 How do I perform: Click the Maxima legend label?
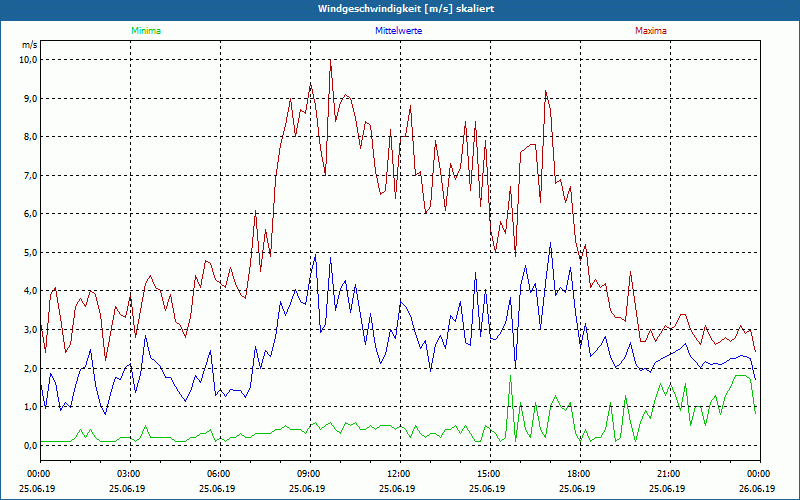(650, 31)
